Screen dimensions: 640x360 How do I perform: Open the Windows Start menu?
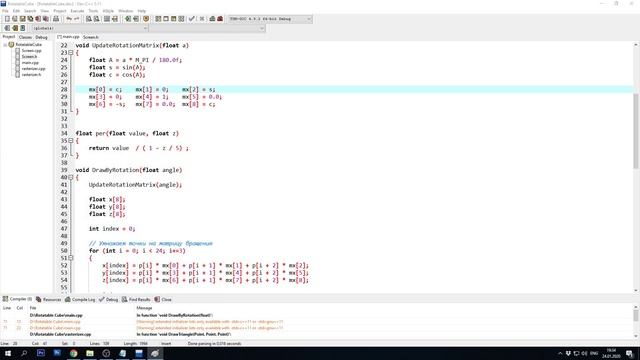point(8,353)
